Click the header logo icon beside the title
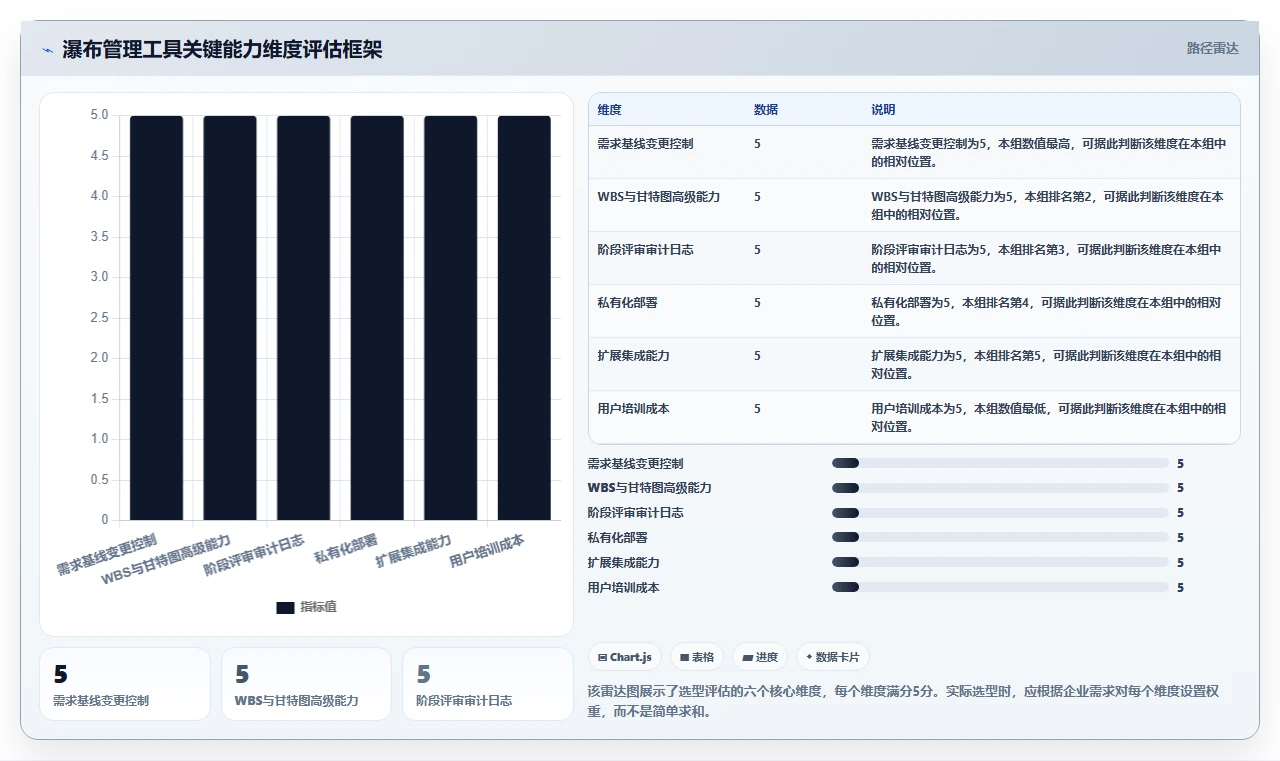1280x761 pixels. pos(47,50)
